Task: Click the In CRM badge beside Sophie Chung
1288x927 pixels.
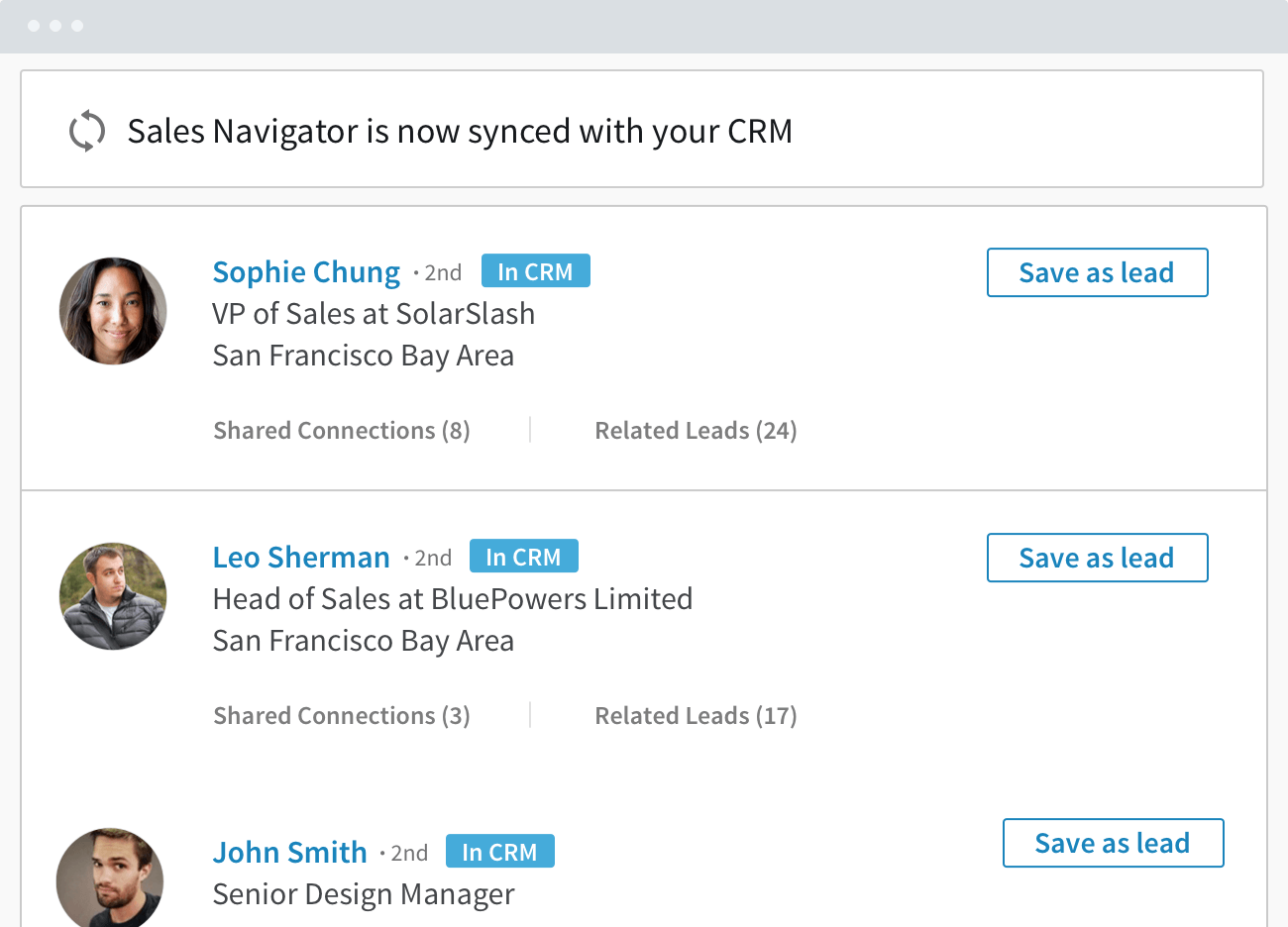Action: coord(535,271)
